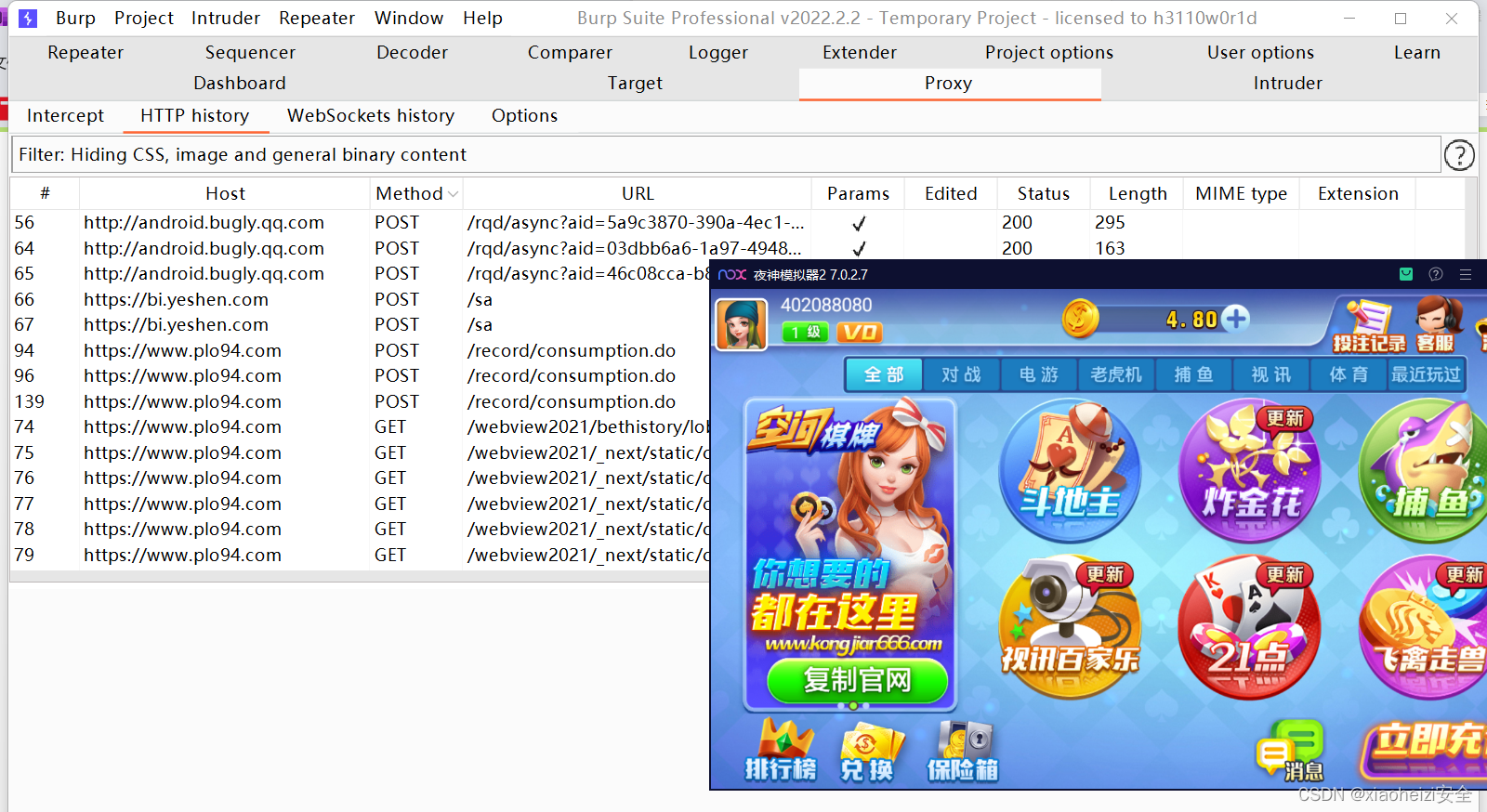Switch to the Comparer tab

click(570, 53)
